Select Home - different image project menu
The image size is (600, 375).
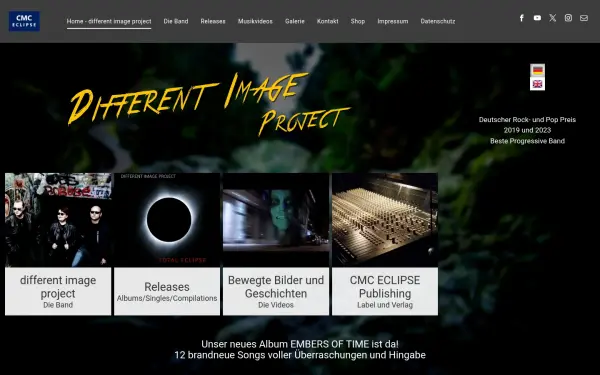(109, 21)
